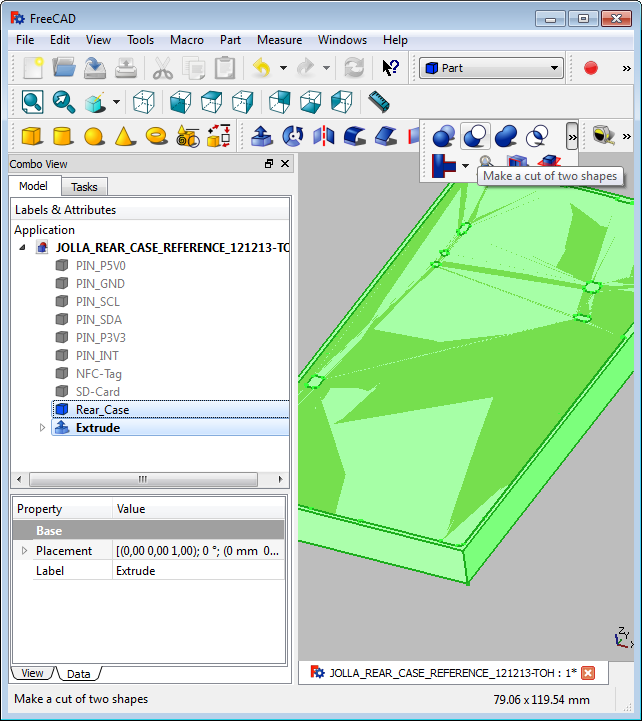Open the measure distance ruler tool
The width and height of the screenshot is (642, 721).
pos(379,102)
